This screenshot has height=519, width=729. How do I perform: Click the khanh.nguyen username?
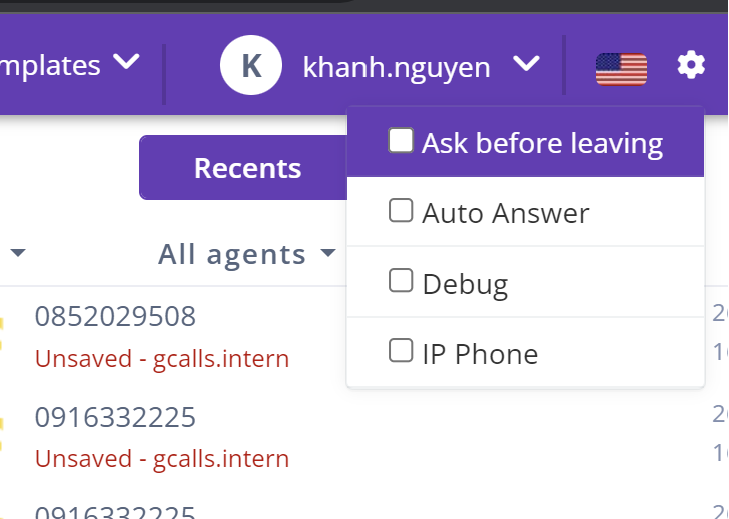click(396, 67)
